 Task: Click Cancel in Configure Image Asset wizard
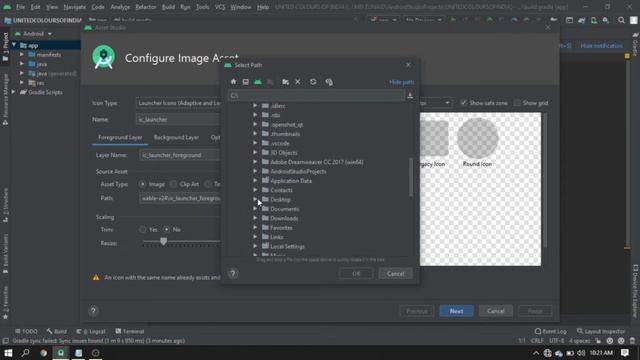click(x=496, y=311)
